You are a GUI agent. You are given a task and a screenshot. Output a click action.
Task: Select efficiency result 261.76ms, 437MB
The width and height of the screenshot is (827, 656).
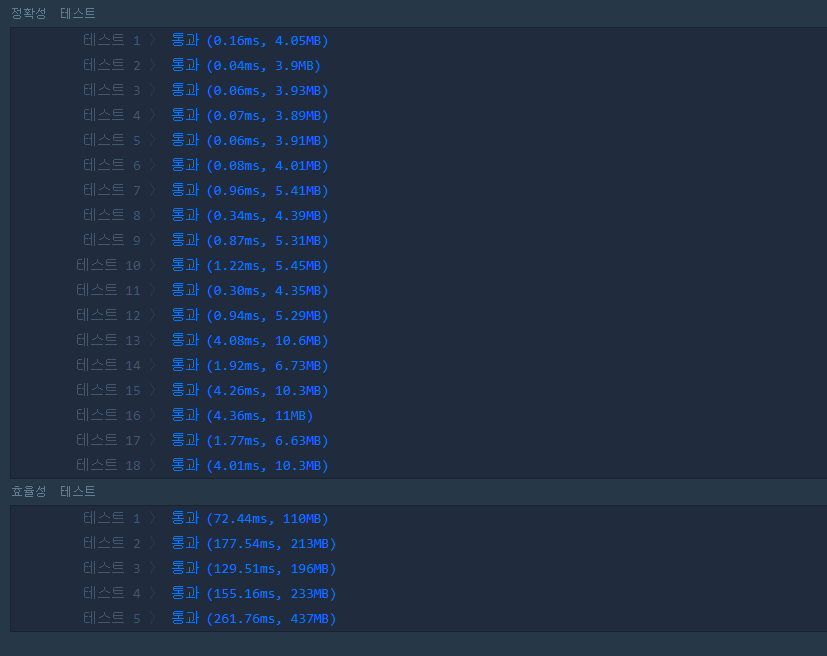click(x=254, y=619)
